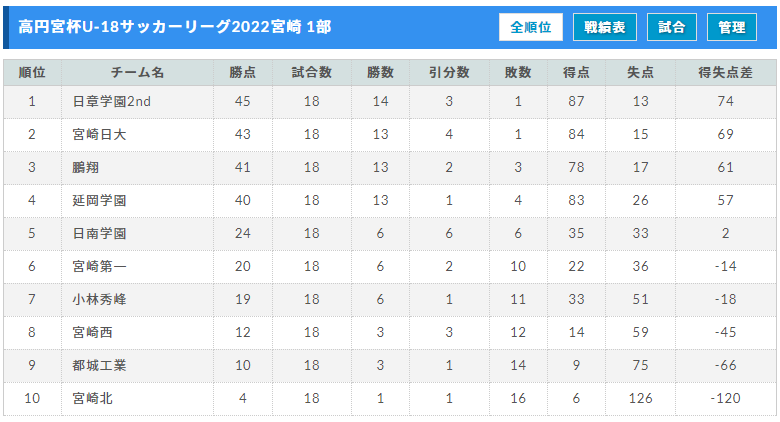Open the 全順位 tab
This screenshot has height=422, width=780.
(x=531, y=27)
